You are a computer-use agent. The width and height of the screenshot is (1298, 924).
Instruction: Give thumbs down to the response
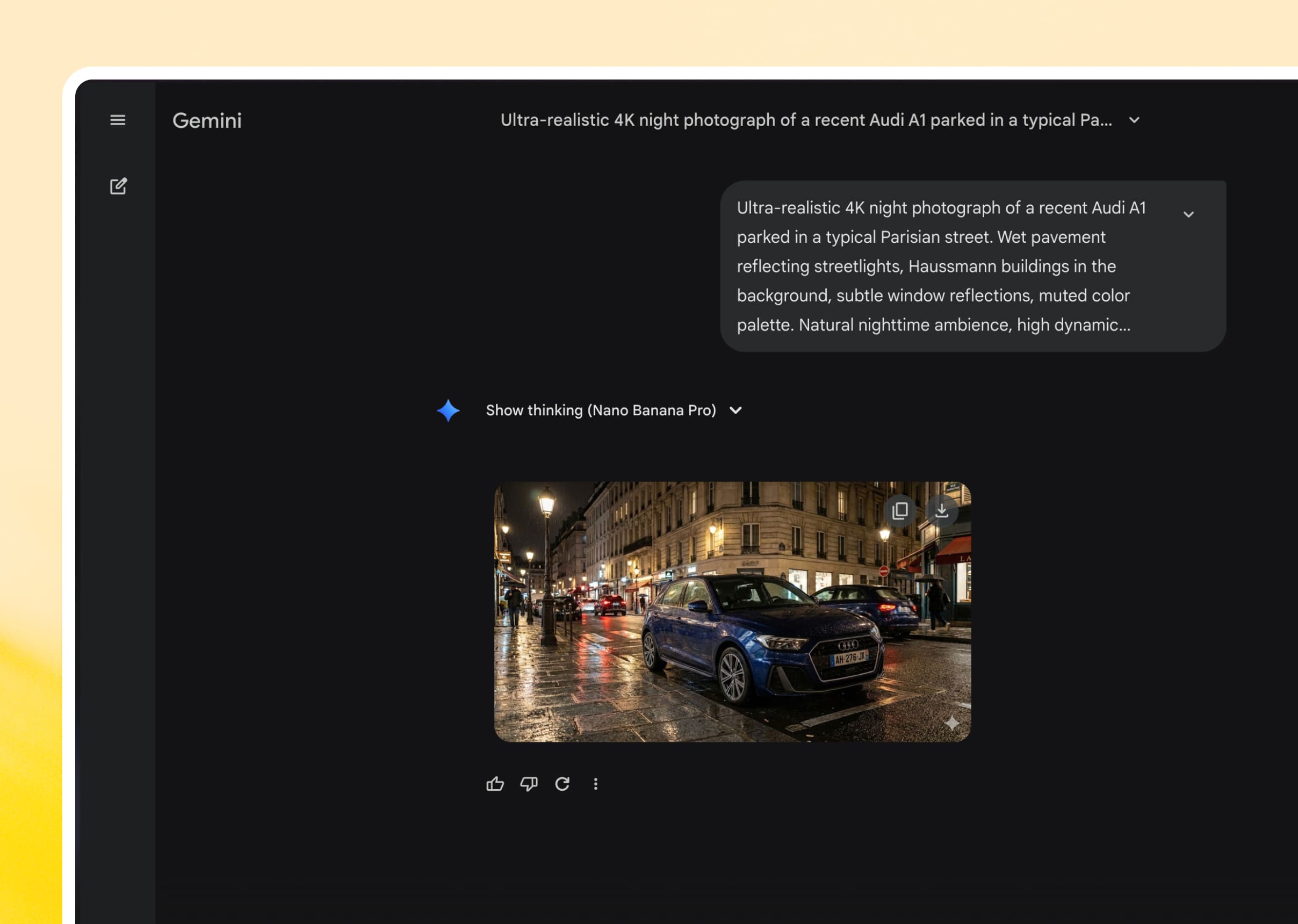(529, 784)
